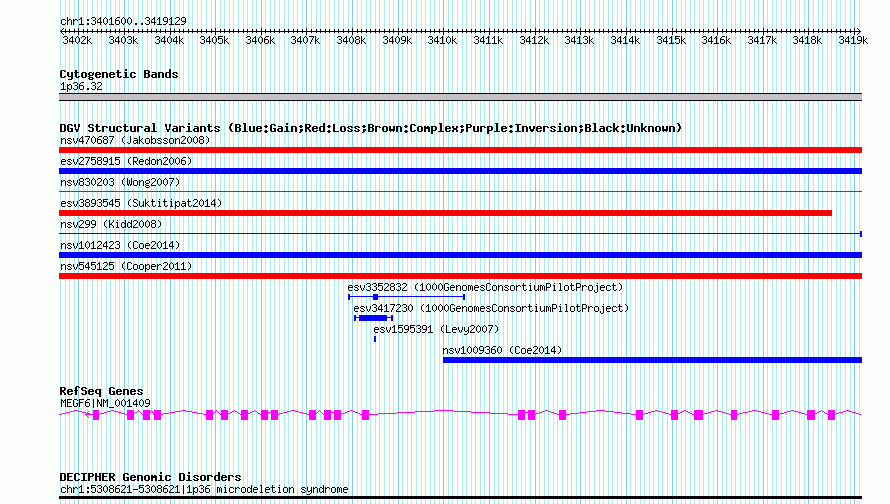Select the blue esv2758915 Redon2006 gain bar
This screenshot has width=890, height=504.
point(460,171)
